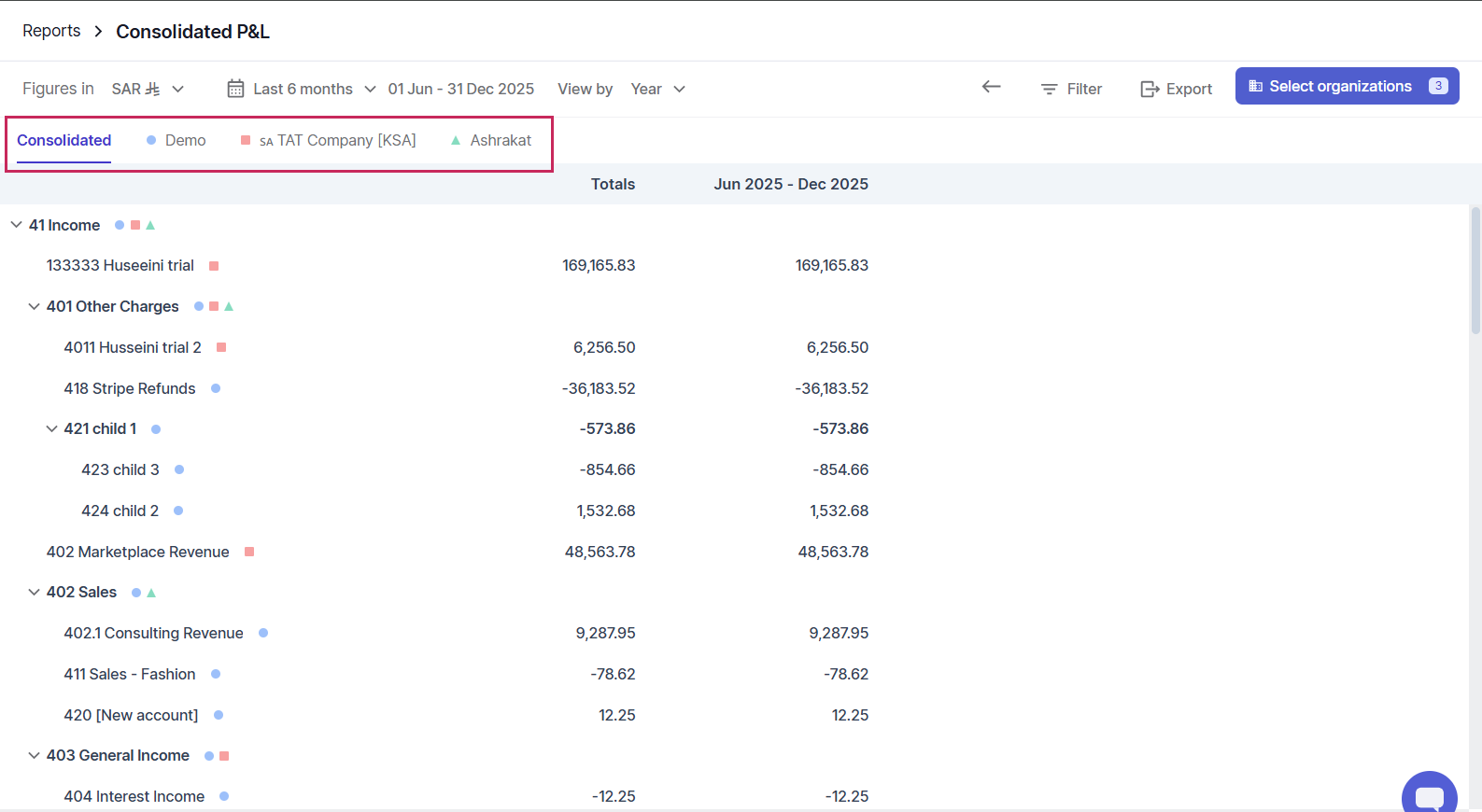Click the Filter lines icon
The height and width of the screenshot is (812, 1482).
[x=1049, y=90]
